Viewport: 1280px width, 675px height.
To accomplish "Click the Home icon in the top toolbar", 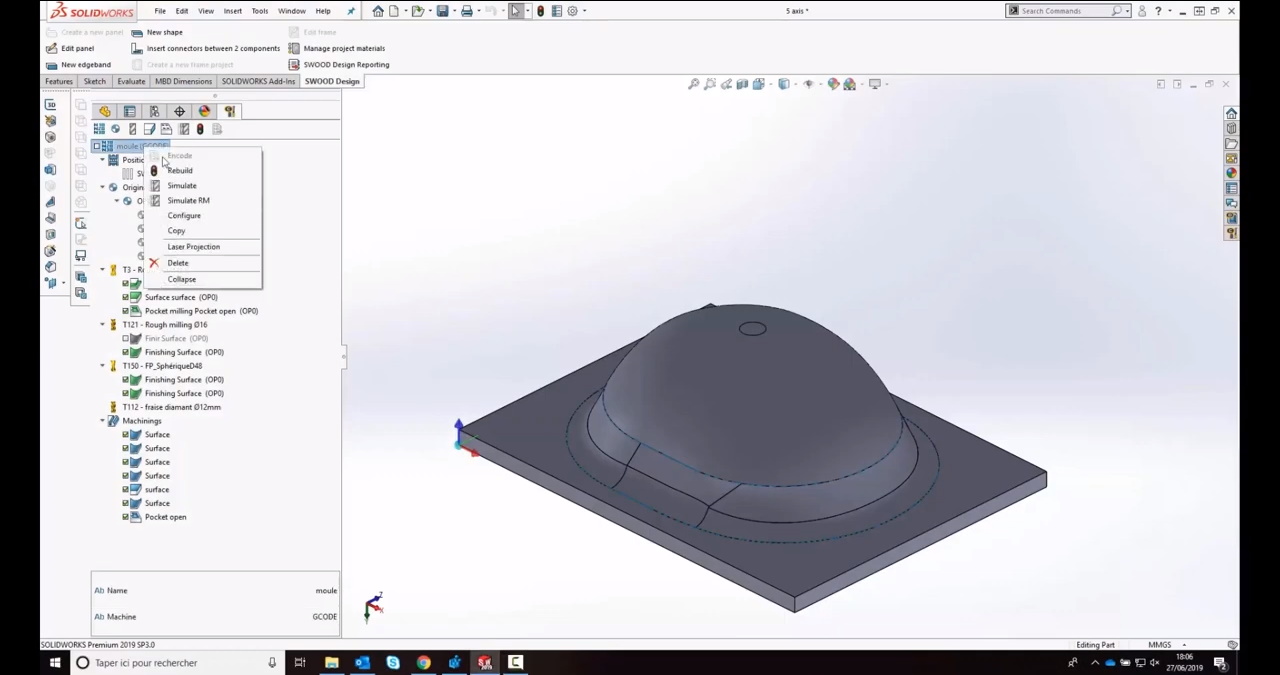I will point(377,11).
